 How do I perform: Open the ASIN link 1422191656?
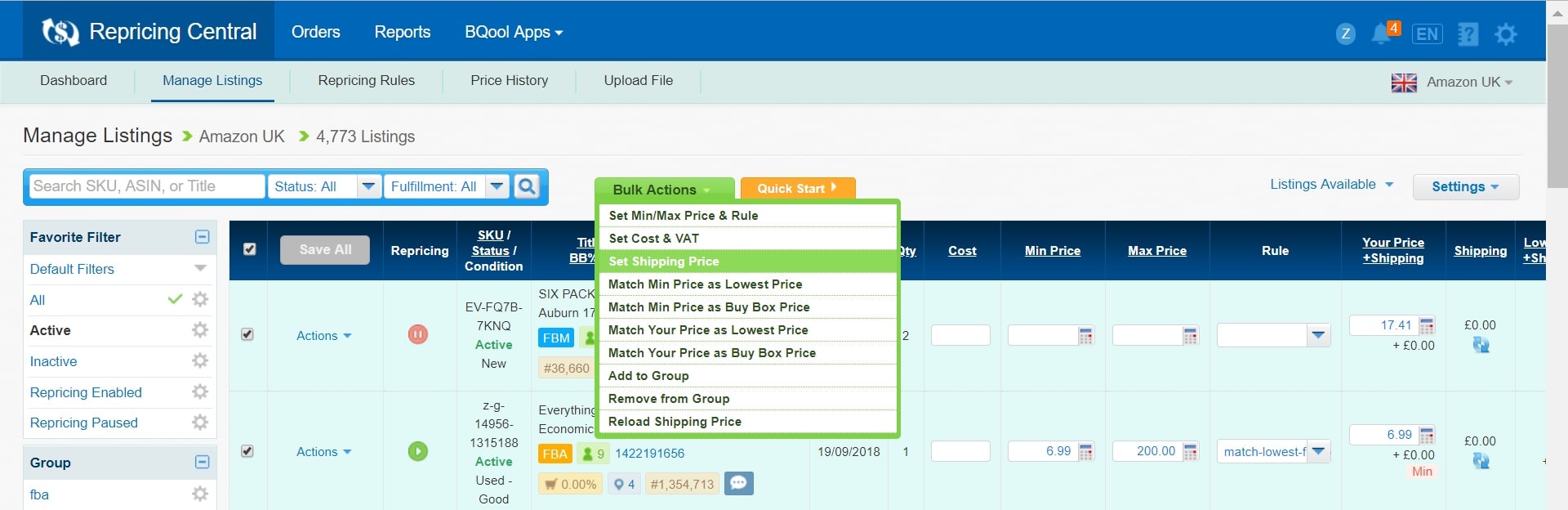coord(649,453)
